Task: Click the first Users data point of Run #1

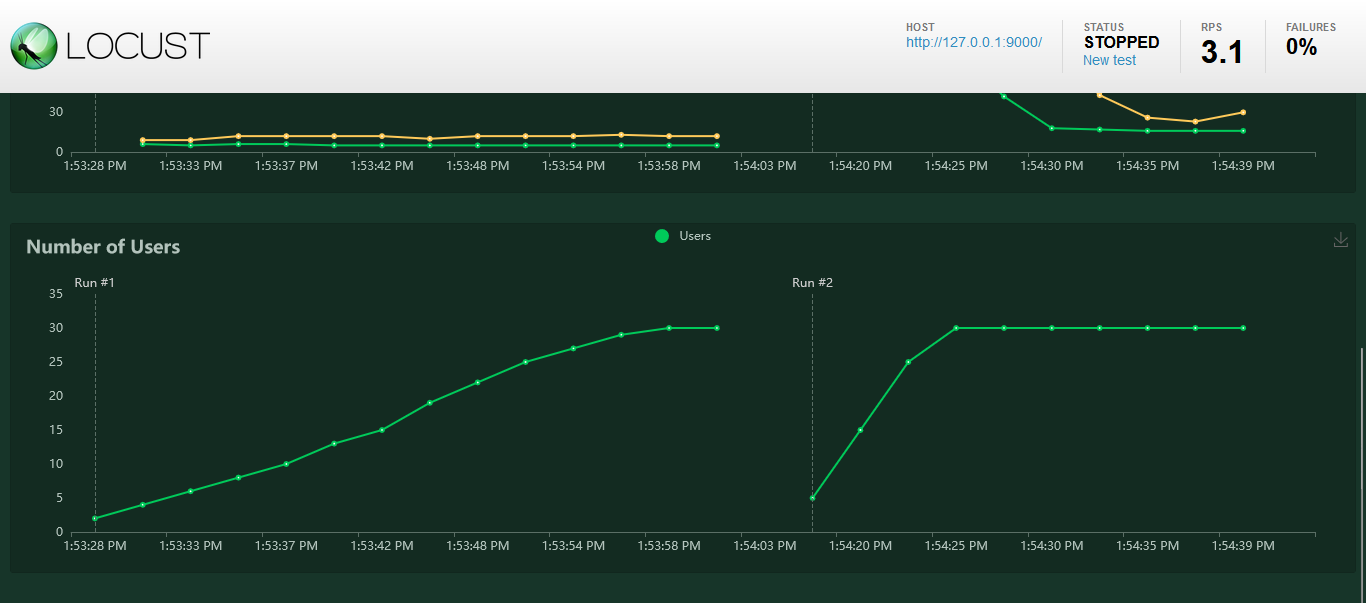Action: (95, 518)
